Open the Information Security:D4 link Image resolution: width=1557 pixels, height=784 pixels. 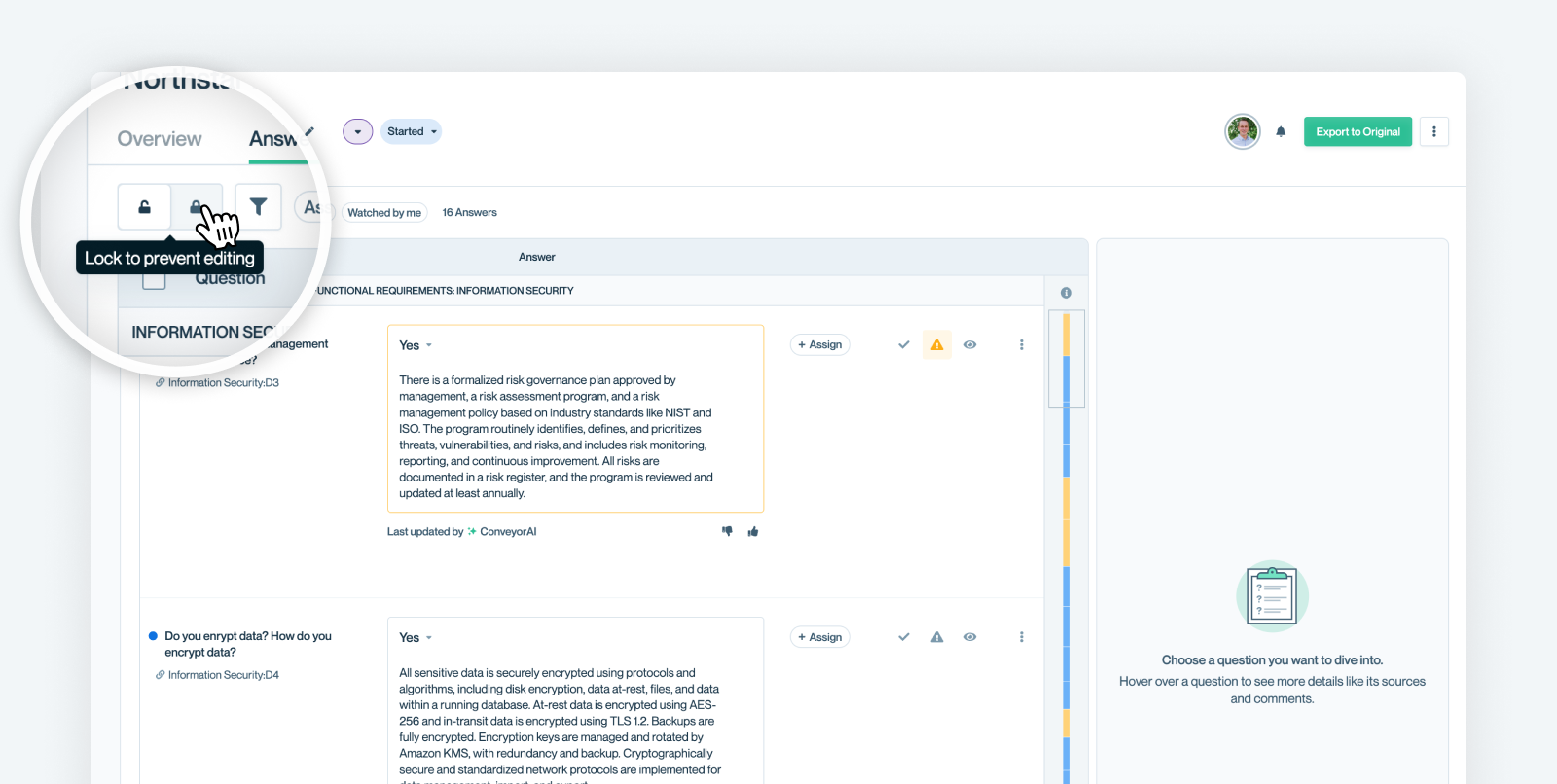(223, 675)
